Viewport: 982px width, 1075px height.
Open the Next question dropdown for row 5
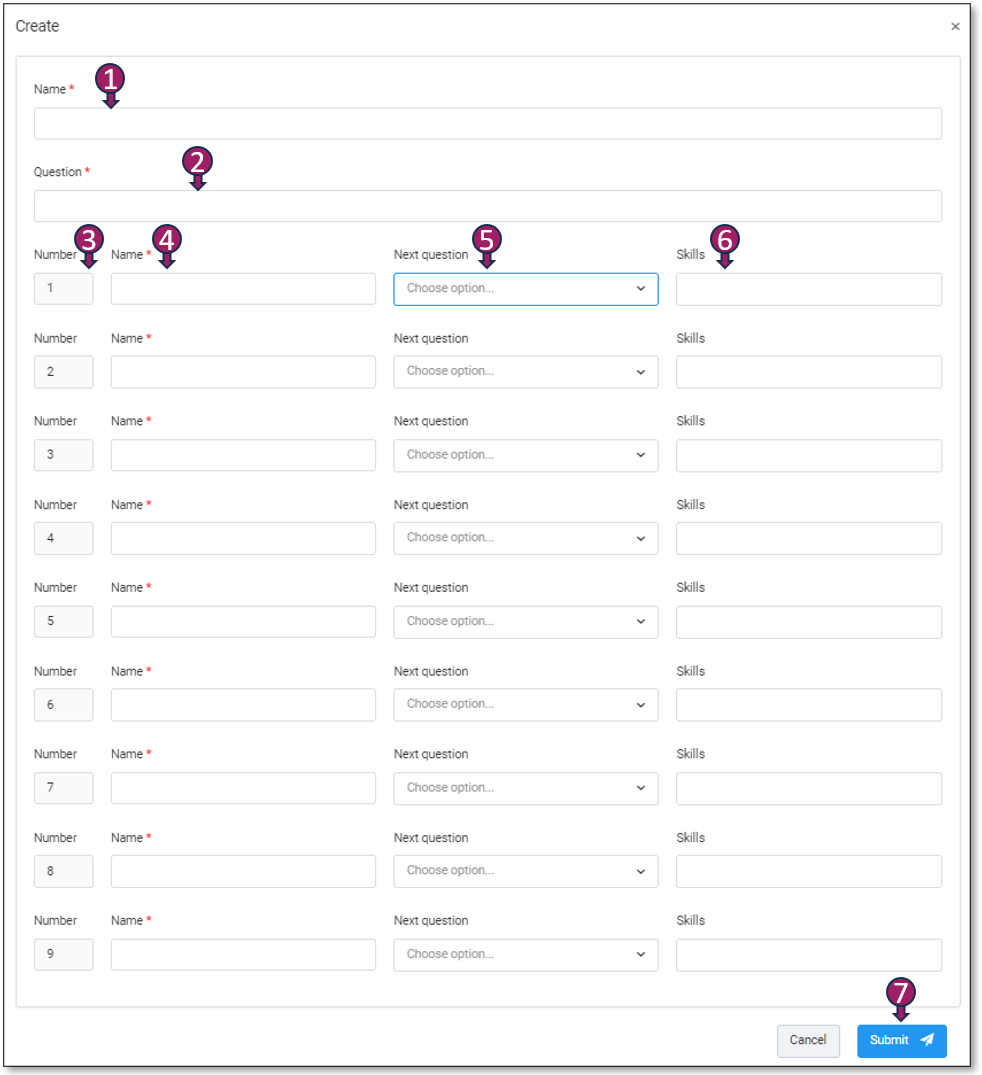pos(525,621)
